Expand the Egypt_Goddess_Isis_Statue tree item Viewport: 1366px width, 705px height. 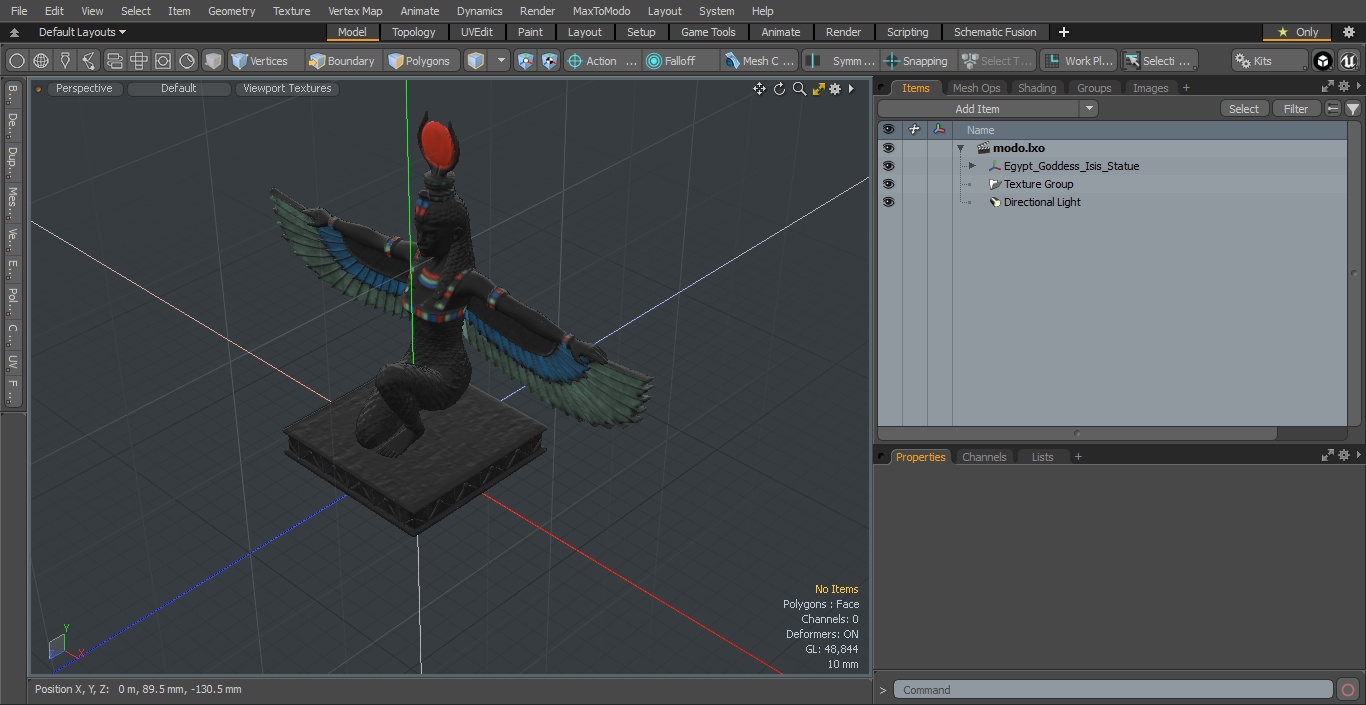pyautogui.click(x=972, y=166)
